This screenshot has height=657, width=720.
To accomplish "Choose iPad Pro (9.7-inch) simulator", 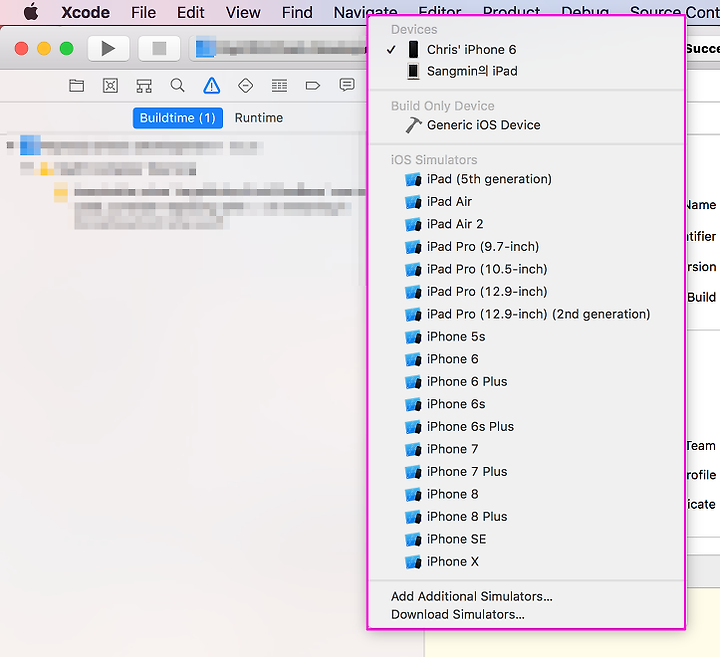I will 526,247.
